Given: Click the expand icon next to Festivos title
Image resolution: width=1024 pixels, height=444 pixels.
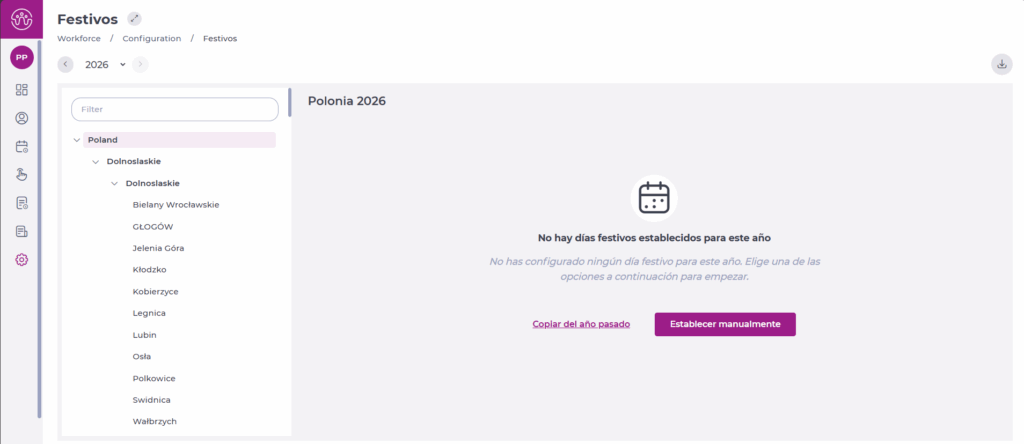Looking at the screenshot, I should [135, 19].
